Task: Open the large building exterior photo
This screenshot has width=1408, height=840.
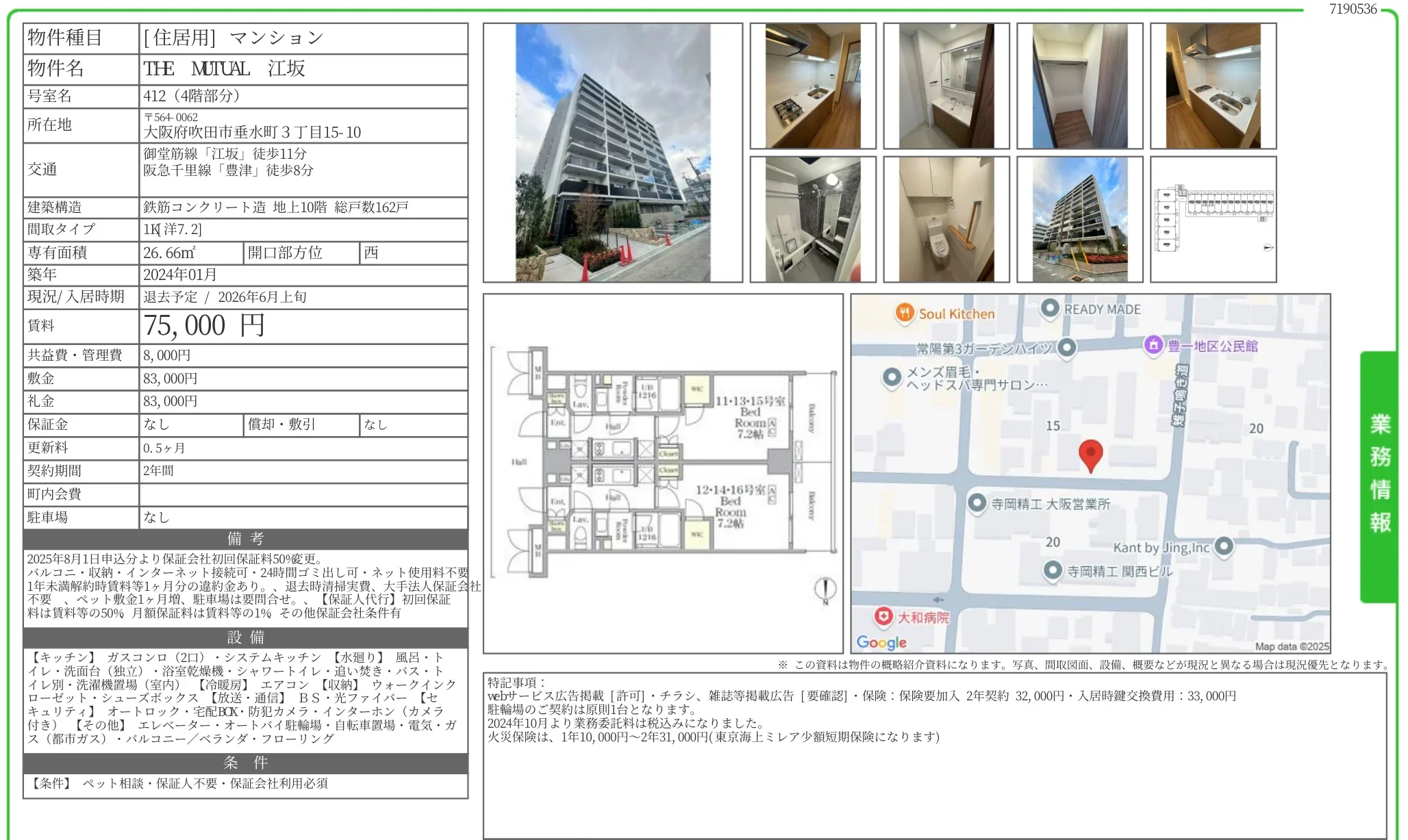Action: pos(612,153)
